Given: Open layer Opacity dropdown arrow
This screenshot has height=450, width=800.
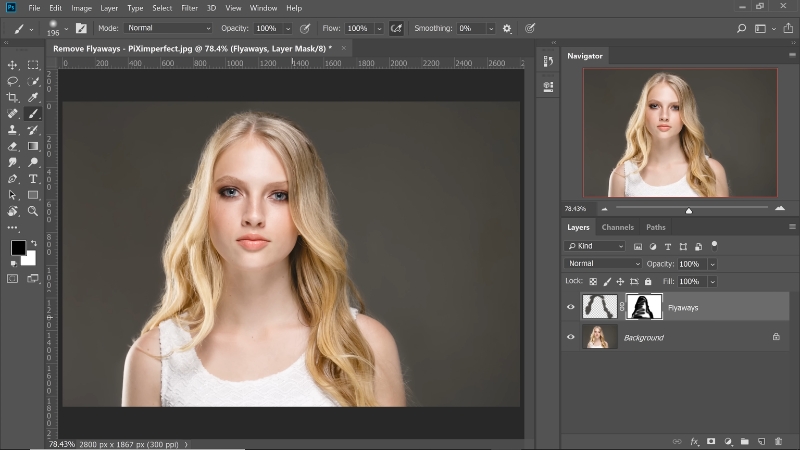Looking at the screenshot, I should pyautogui.click(x=712, y=264).
